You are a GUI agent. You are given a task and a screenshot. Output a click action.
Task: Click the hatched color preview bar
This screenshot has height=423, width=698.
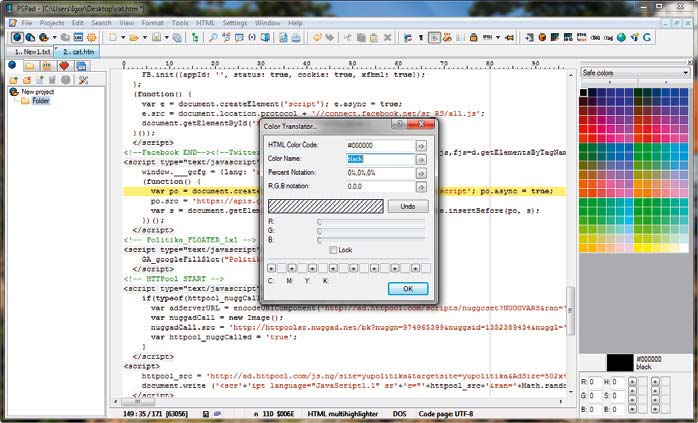coord(325,206)
